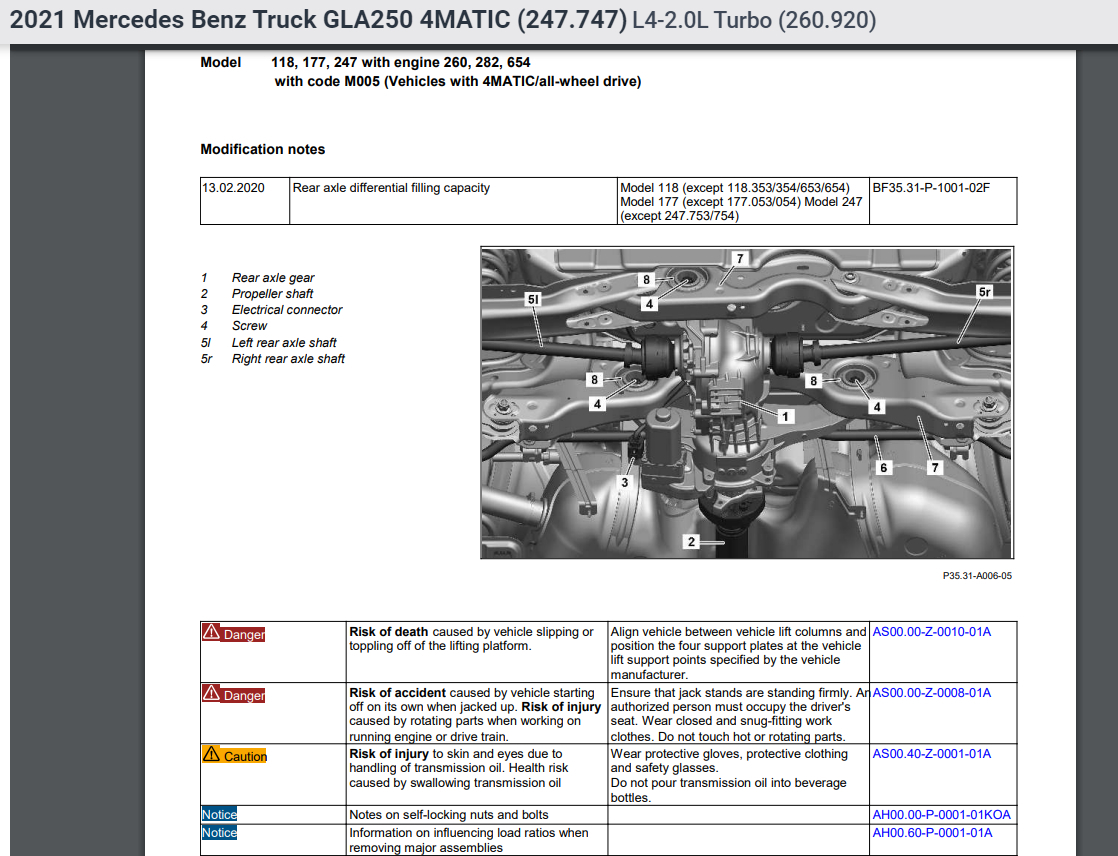Click callout label 6 in diagram

point(883,468)
